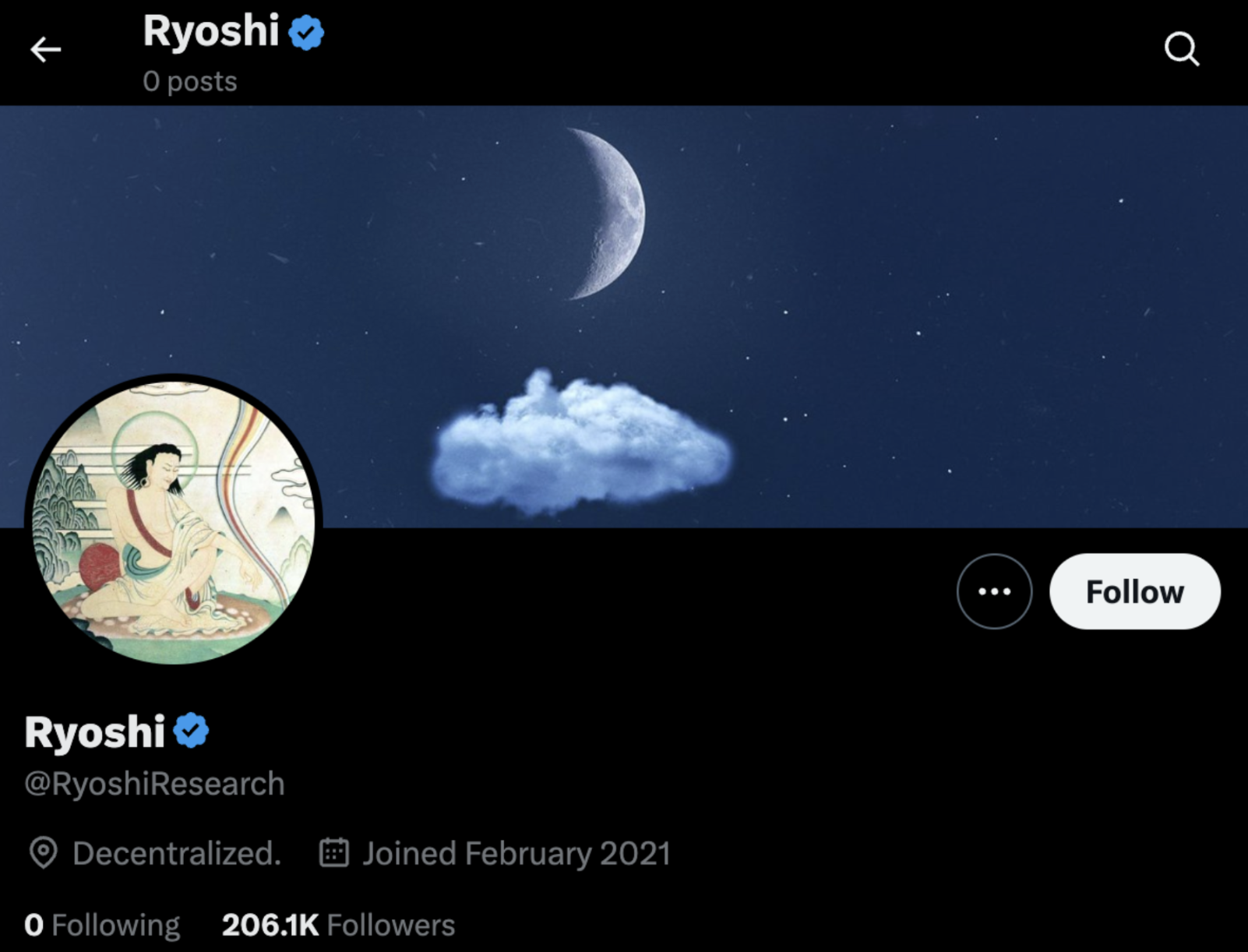Image resolution: width=1248 pixels, height=952 pixels.
Task: Go back using the left arrow
Action: point(45,50)
